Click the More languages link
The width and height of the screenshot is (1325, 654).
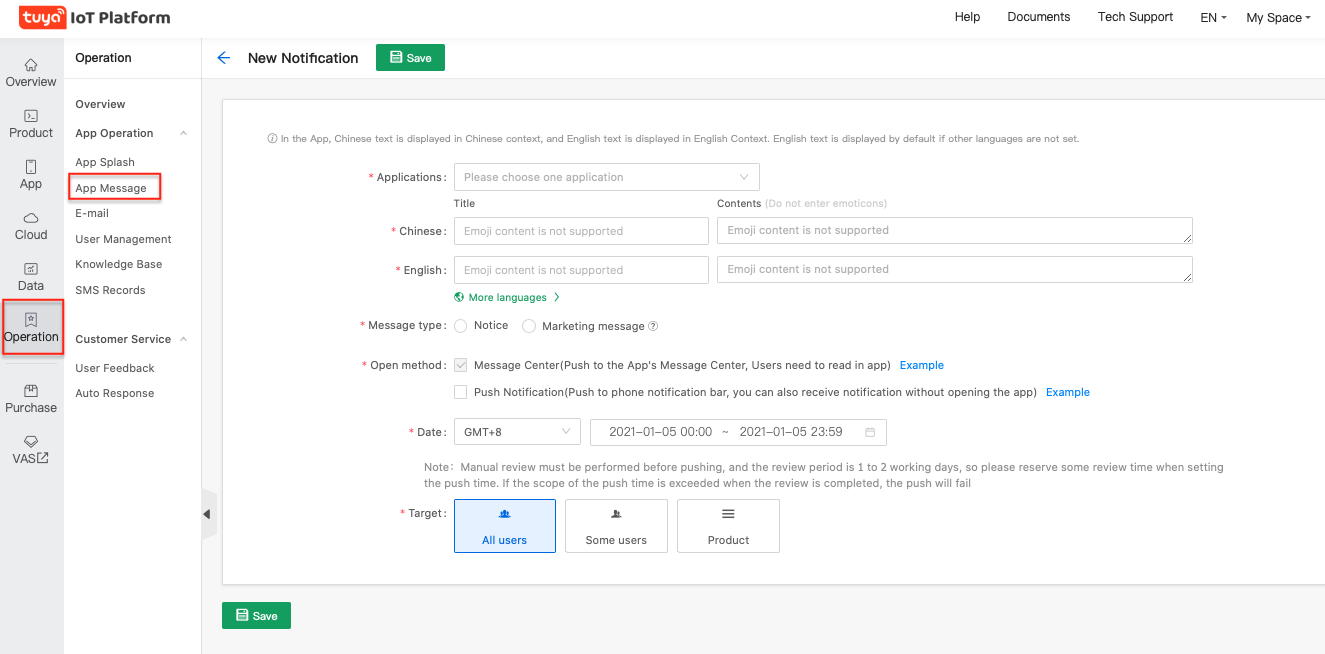(506, 297)
